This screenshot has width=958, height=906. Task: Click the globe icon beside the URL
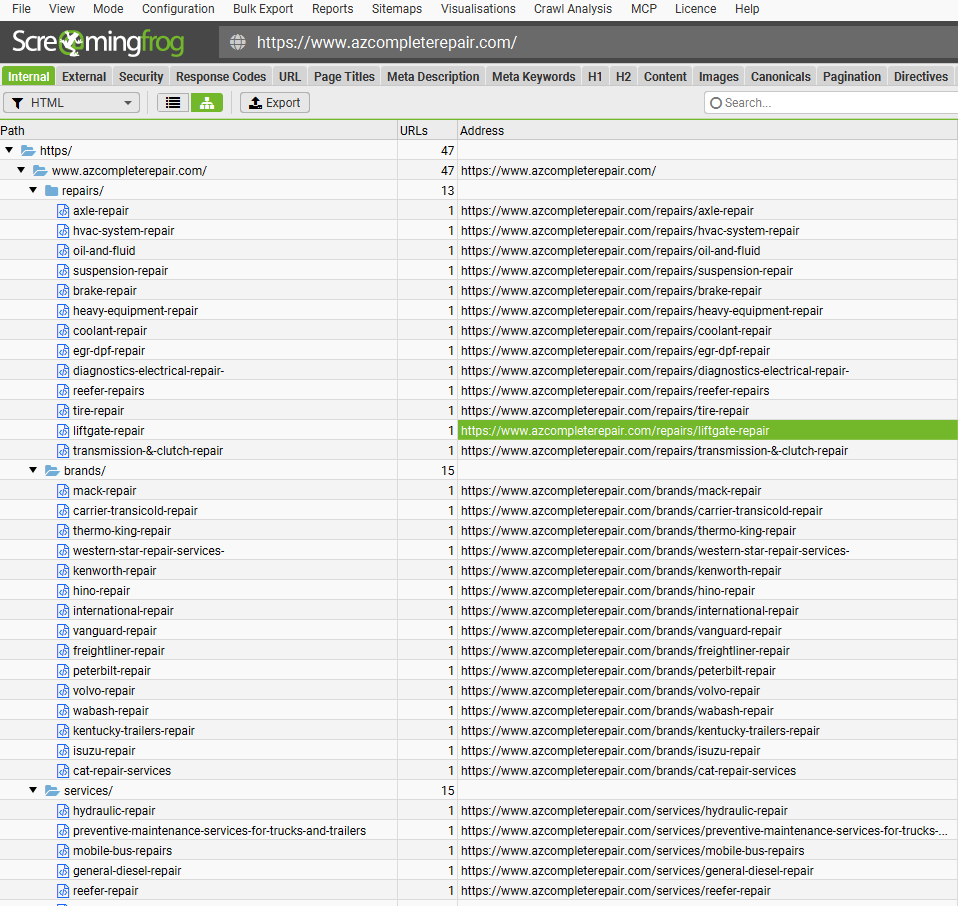pyautogui.click(x=238, y=42)
